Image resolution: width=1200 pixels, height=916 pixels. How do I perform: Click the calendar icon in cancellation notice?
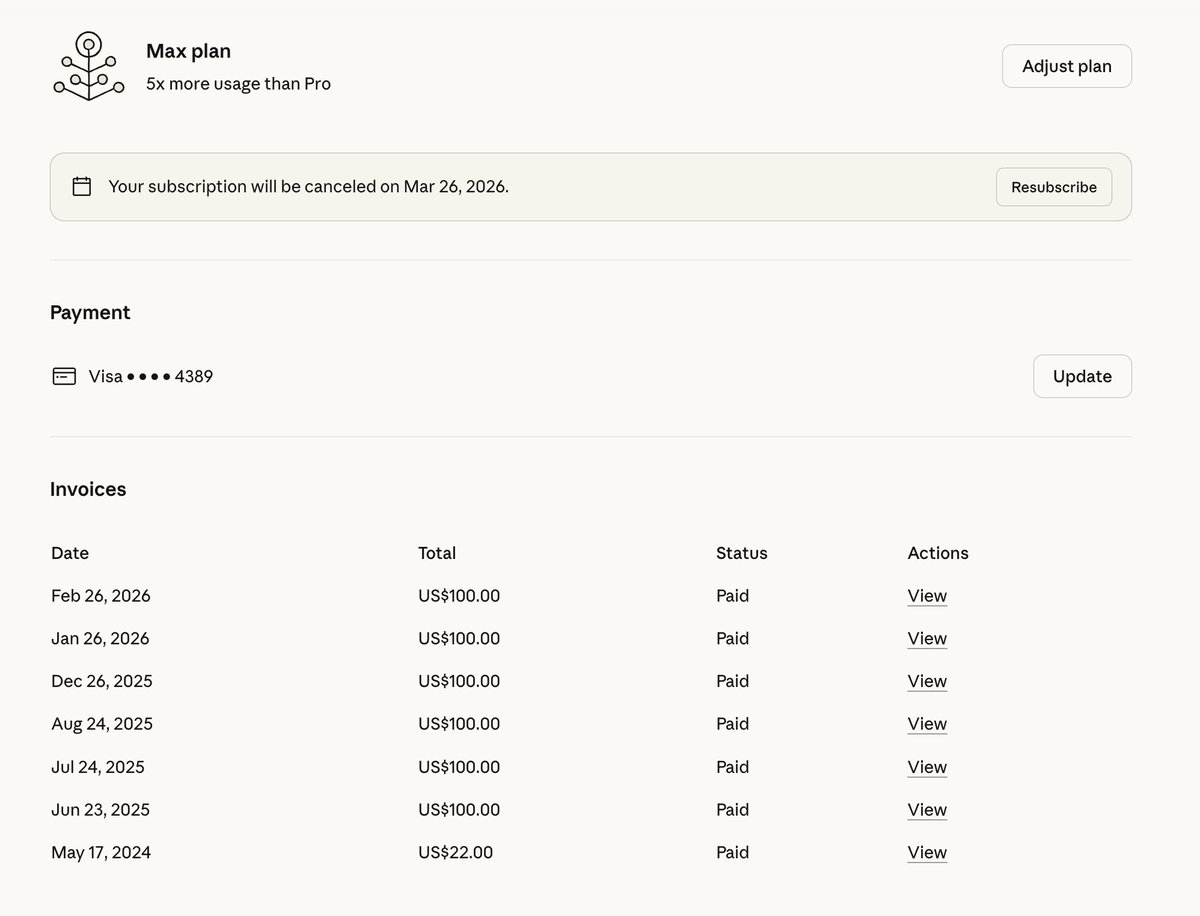tap(82, 186)
